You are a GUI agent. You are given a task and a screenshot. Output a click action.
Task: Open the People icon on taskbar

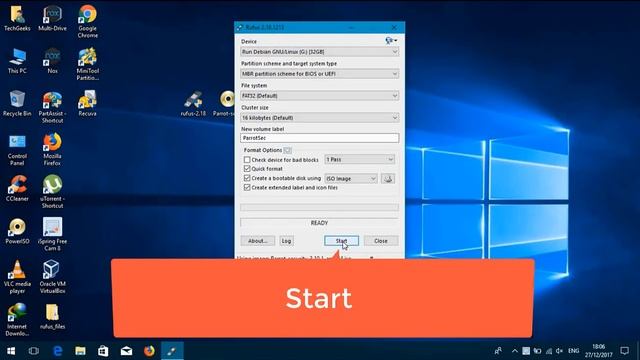click(x=498, y=351)
